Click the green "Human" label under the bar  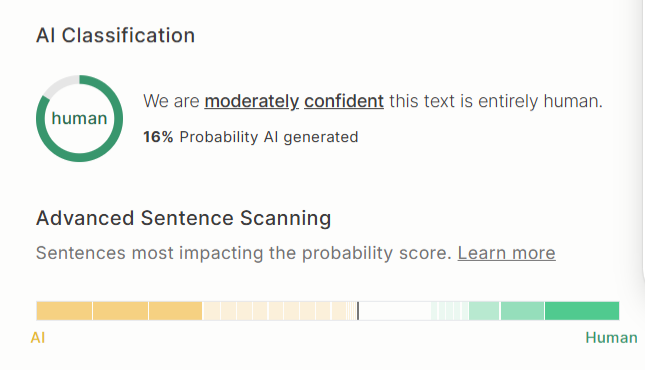[611, 338]
